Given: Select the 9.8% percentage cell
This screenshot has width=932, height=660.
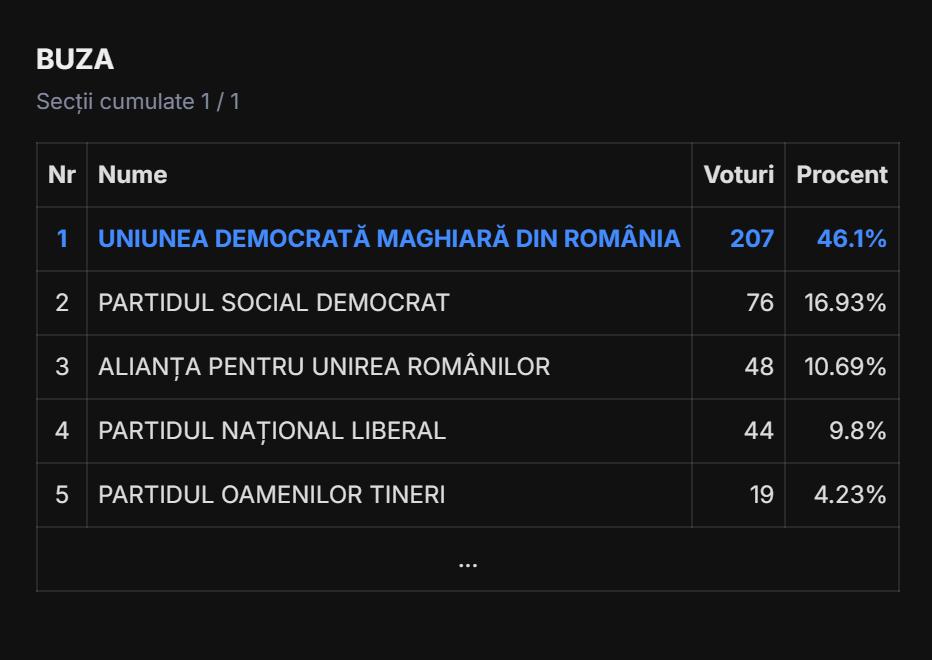Looking at the screenshot, I should (857, 431).
